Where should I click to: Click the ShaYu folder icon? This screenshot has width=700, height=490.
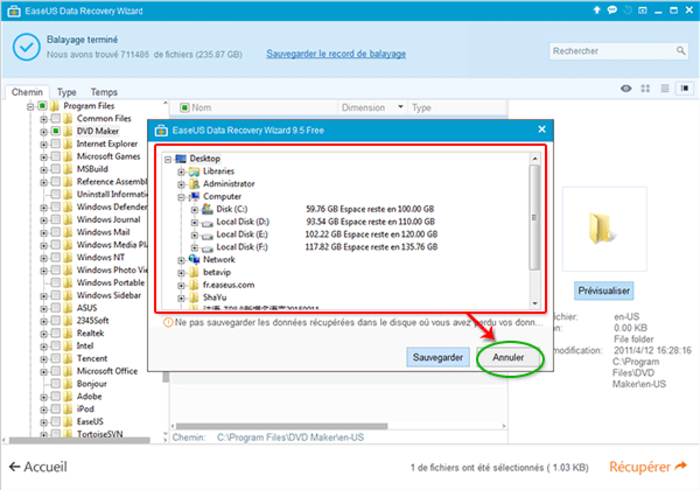point(194,297)
